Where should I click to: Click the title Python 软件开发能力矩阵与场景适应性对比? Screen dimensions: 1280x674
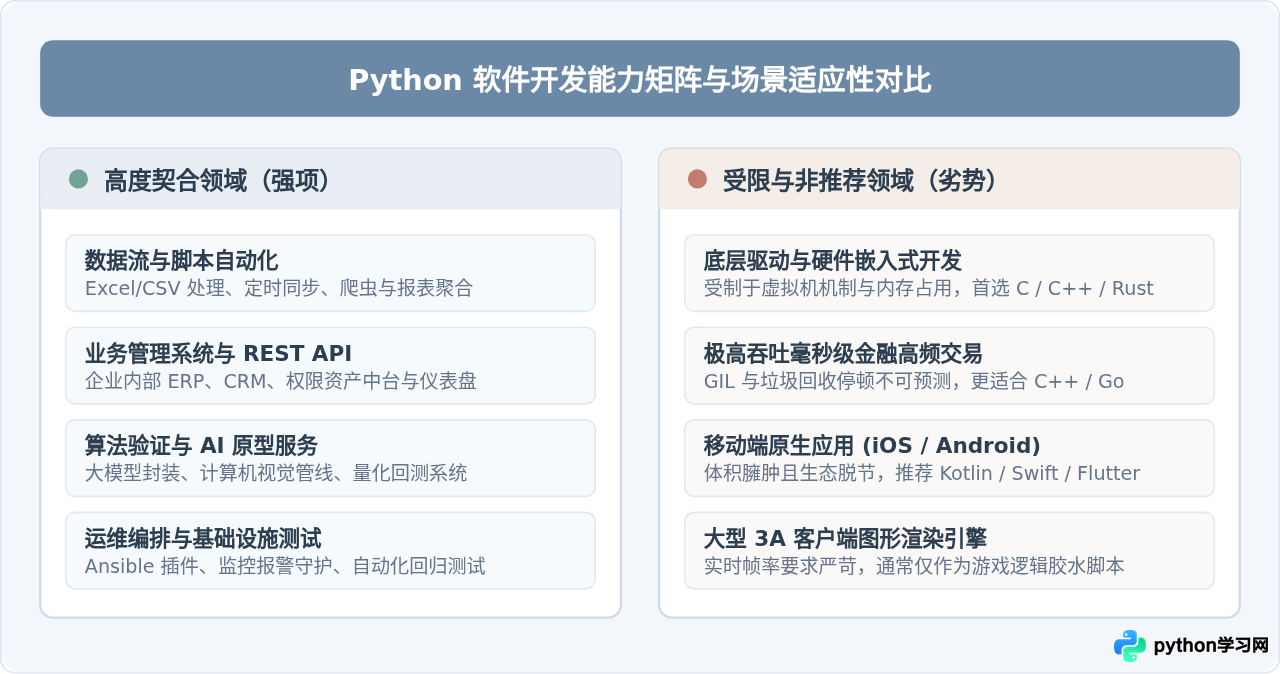640,80
